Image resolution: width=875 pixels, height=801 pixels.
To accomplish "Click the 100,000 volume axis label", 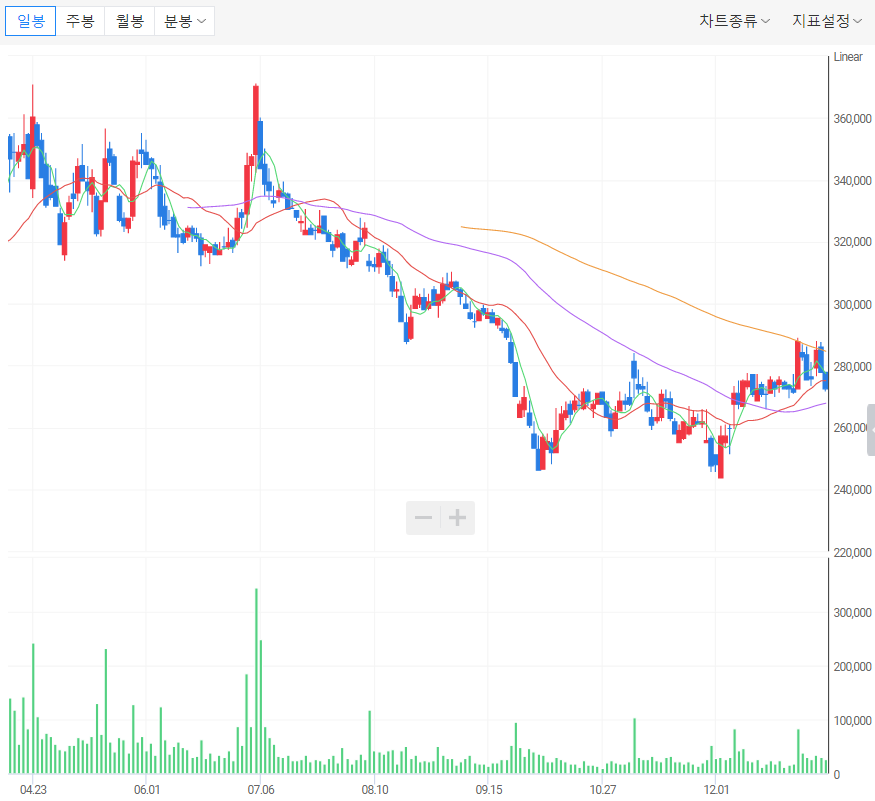I will coord(852,721).
